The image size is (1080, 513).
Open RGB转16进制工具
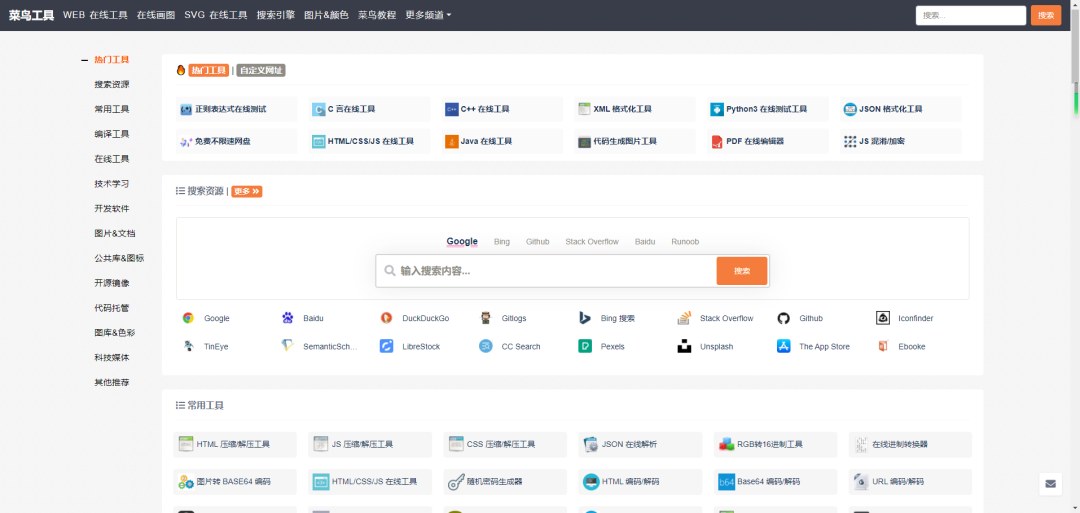click(x=776, y=444)
